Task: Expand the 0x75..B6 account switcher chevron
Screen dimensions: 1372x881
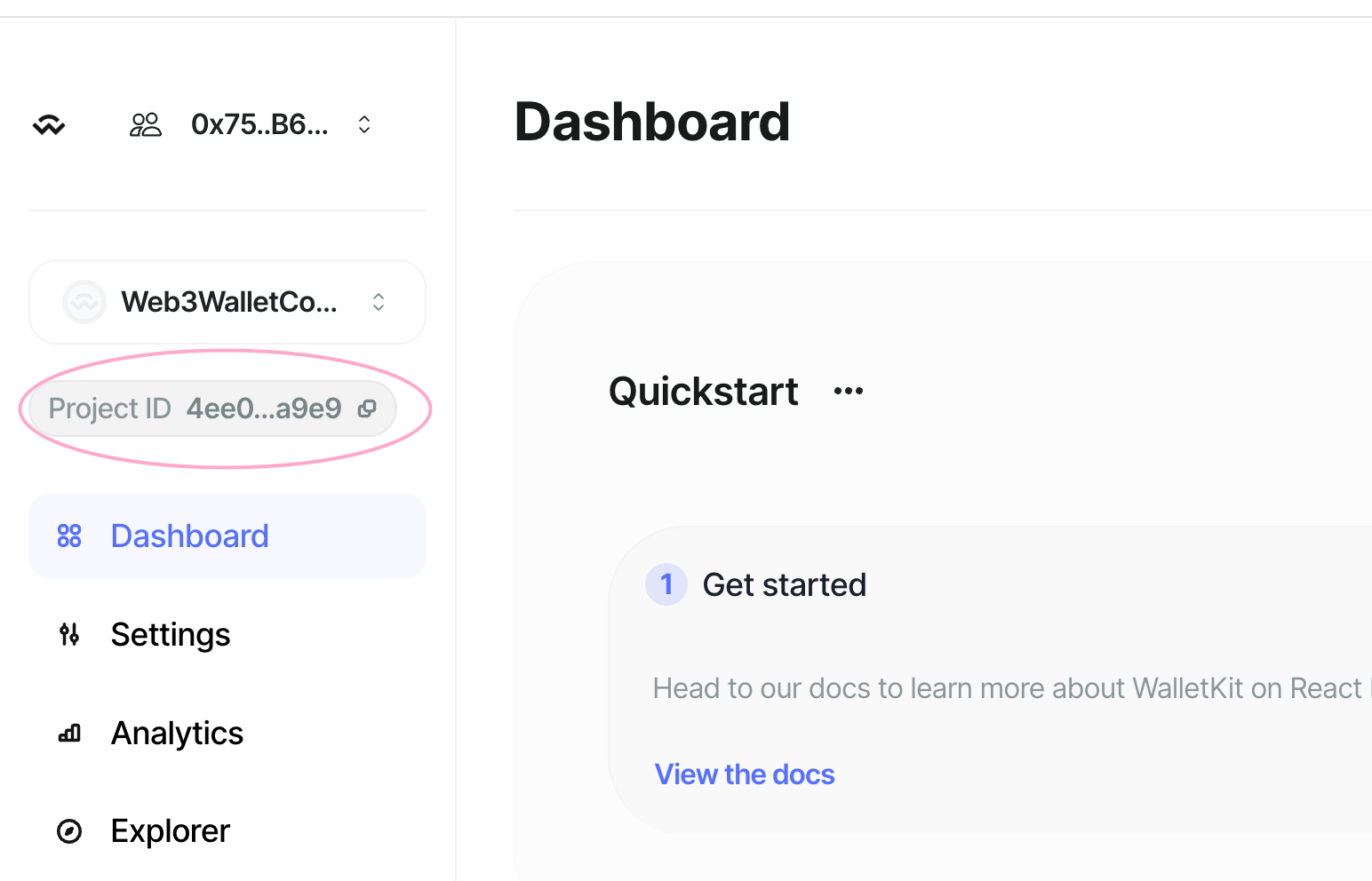Action: pyautogui.click(x=364, y=124)
